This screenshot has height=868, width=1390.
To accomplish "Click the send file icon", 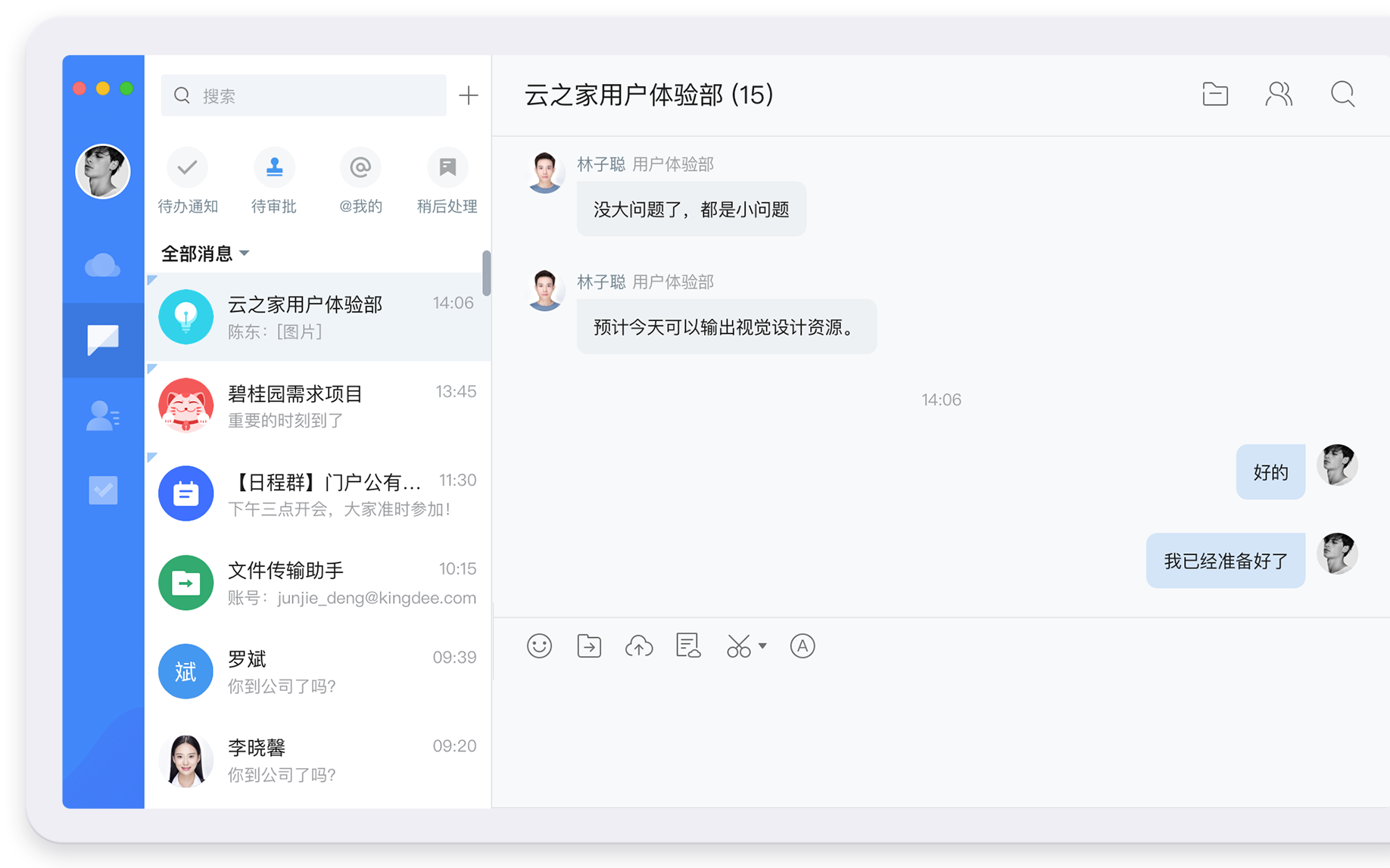I will (x=589, y=646).
